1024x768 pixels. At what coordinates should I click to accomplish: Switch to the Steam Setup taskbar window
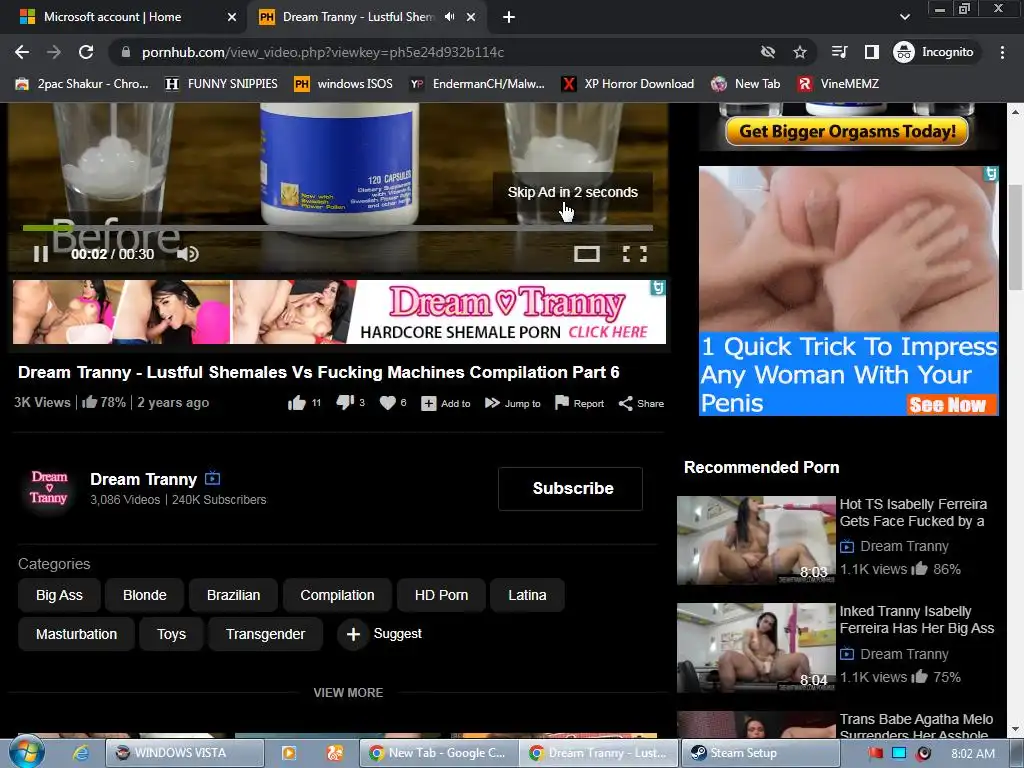coord(758,753)
